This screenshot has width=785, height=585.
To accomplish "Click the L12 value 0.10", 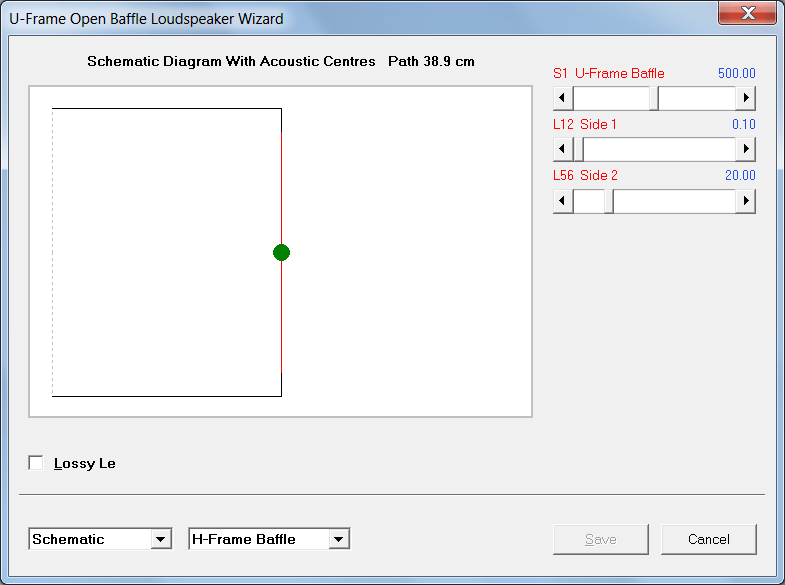I will click(x=743, y=125).
